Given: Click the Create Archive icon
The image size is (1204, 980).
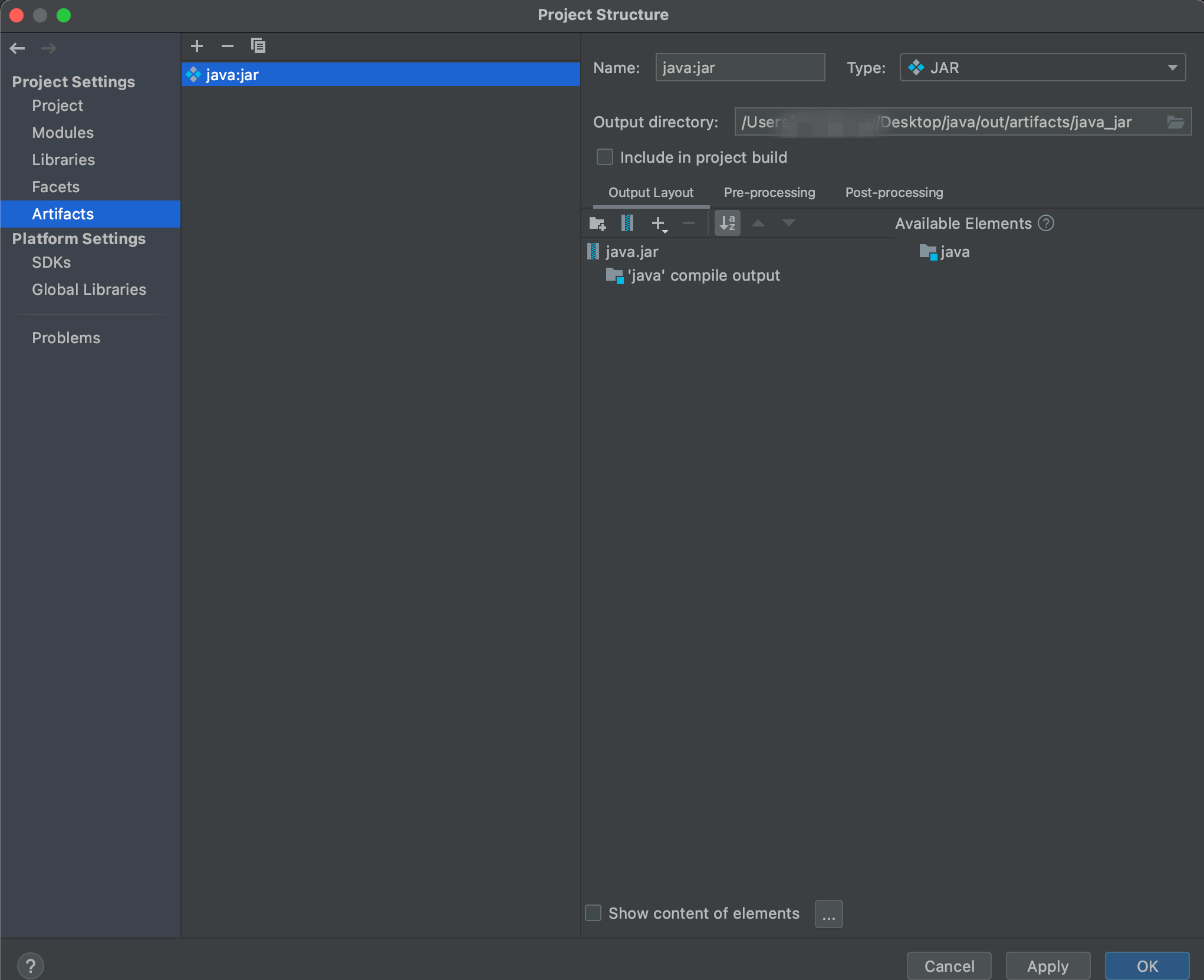Looking at the screenshot, I should pyautogui.click(x=627, y=223).
